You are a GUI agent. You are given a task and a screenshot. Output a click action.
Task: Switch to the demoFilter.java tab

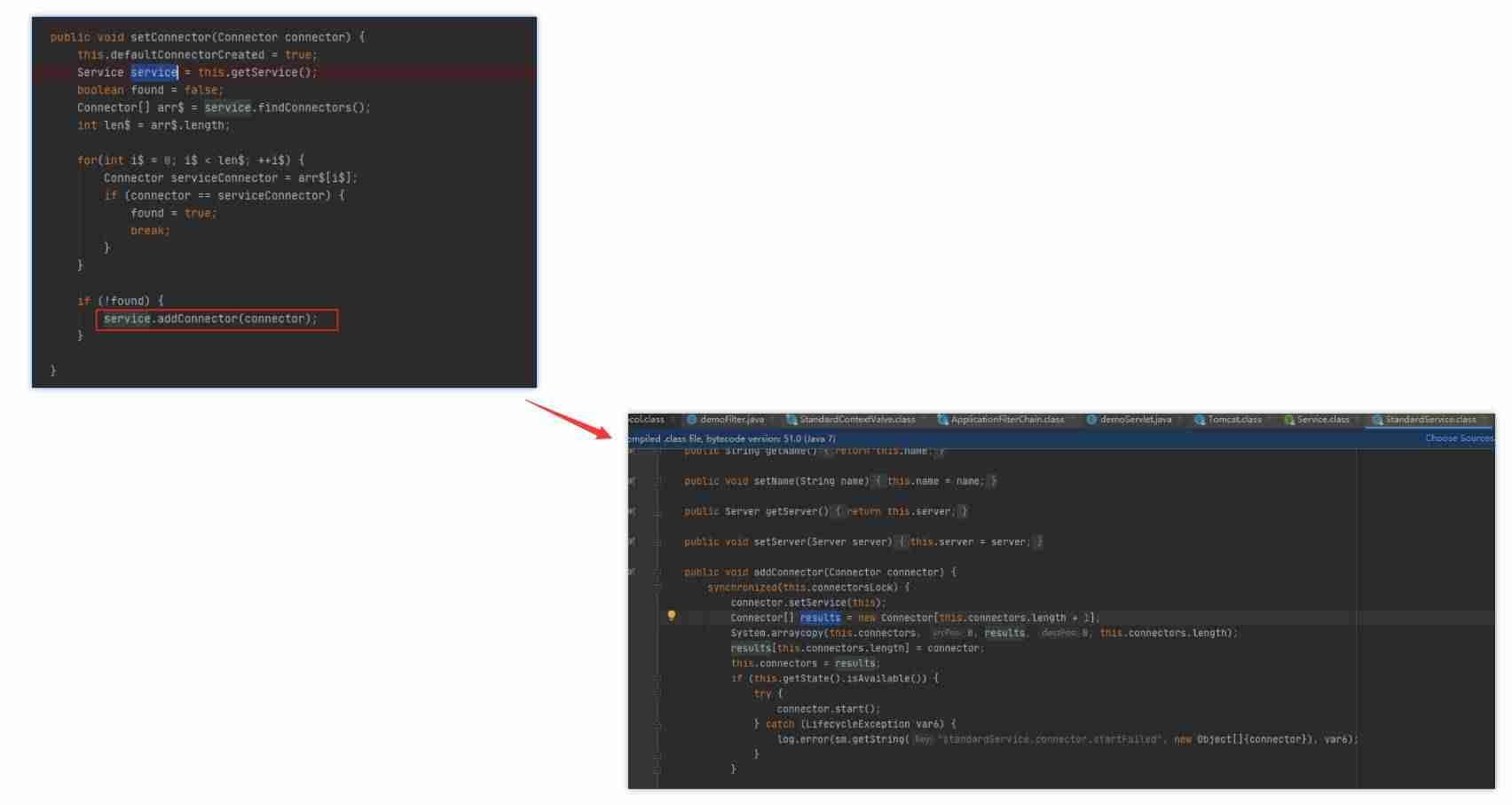click(726, 420)
